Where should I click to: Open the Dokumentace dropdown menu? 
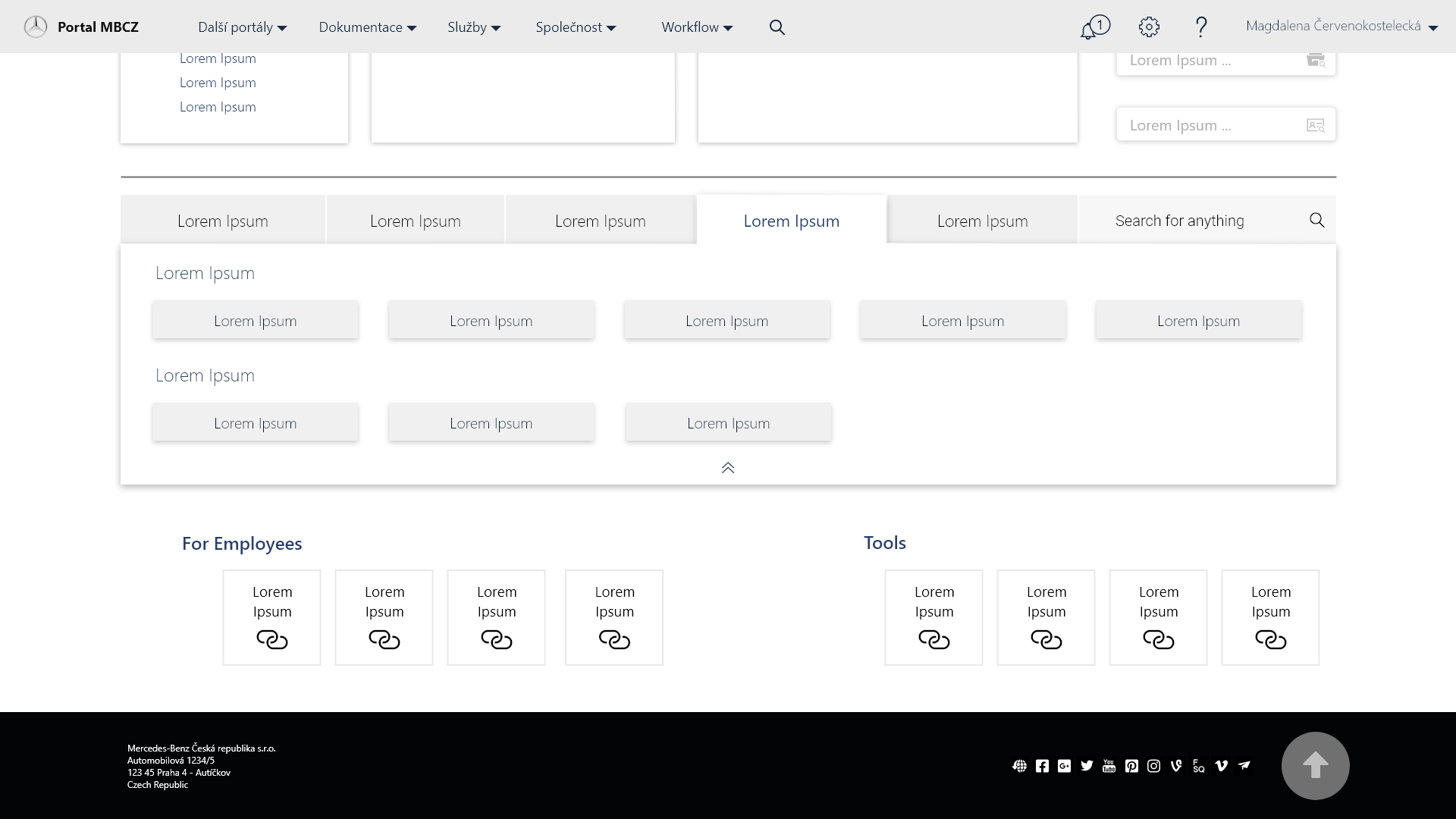pyautogui.click(x=367, y=27)
